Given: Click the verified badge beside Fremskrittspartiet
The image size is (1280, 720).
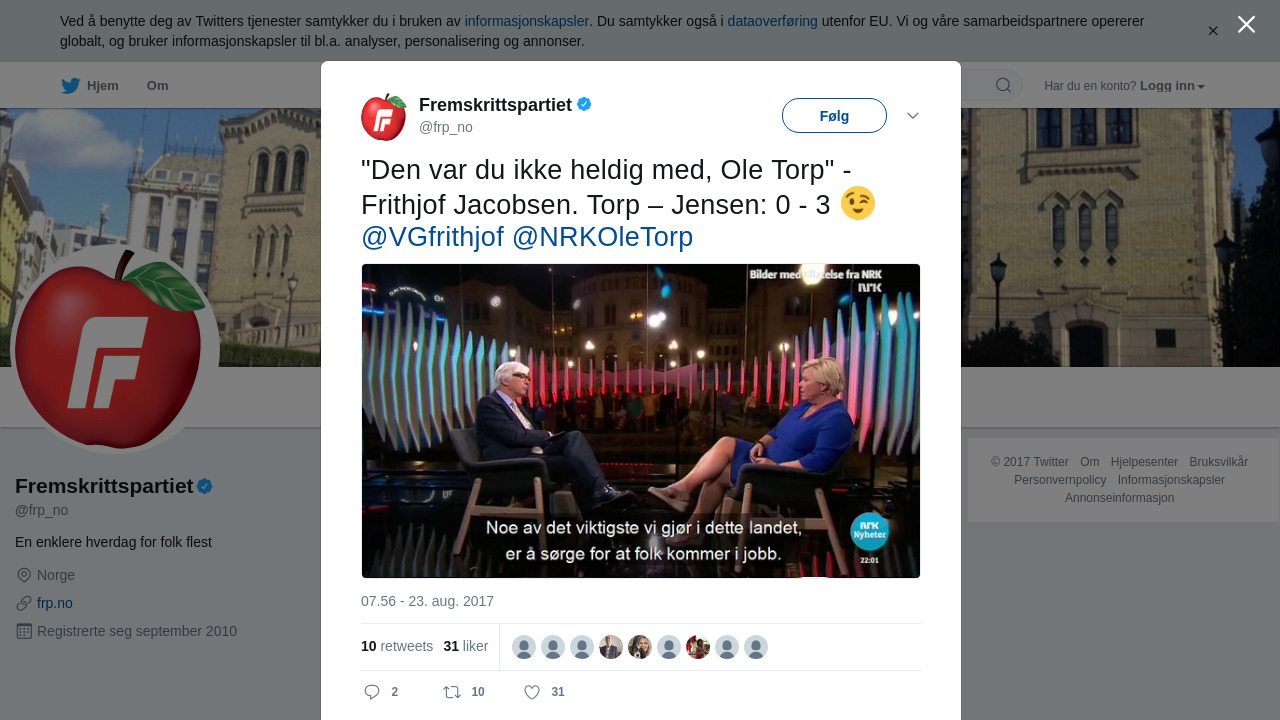Looking at the screenshot, I should click(x=584, y=104).
